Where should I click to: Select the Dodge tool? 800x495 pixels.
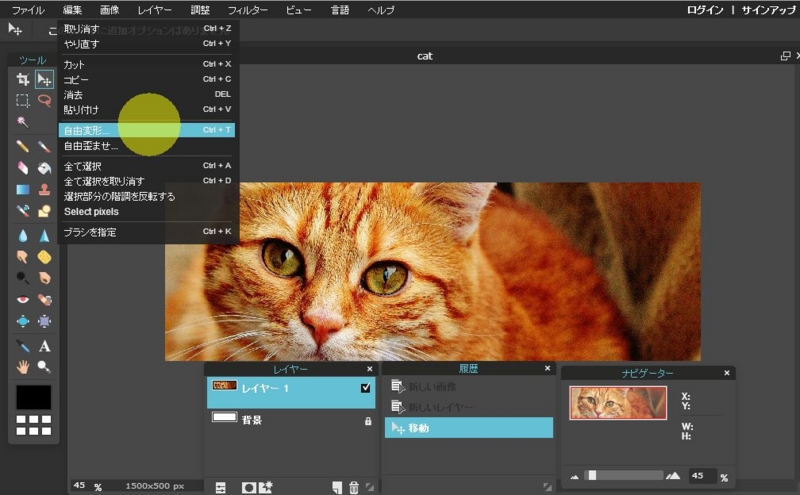coord(22,278)
